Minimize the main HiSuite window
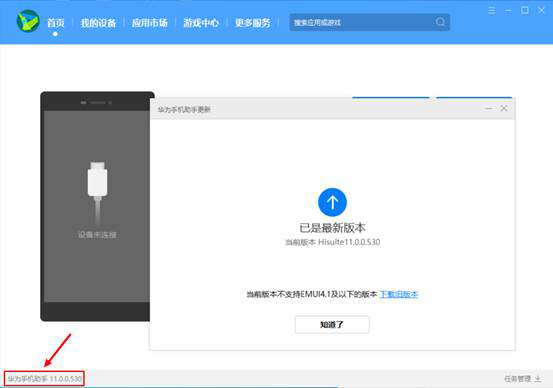The image size is (553, 388). click(x=508, y=11)
